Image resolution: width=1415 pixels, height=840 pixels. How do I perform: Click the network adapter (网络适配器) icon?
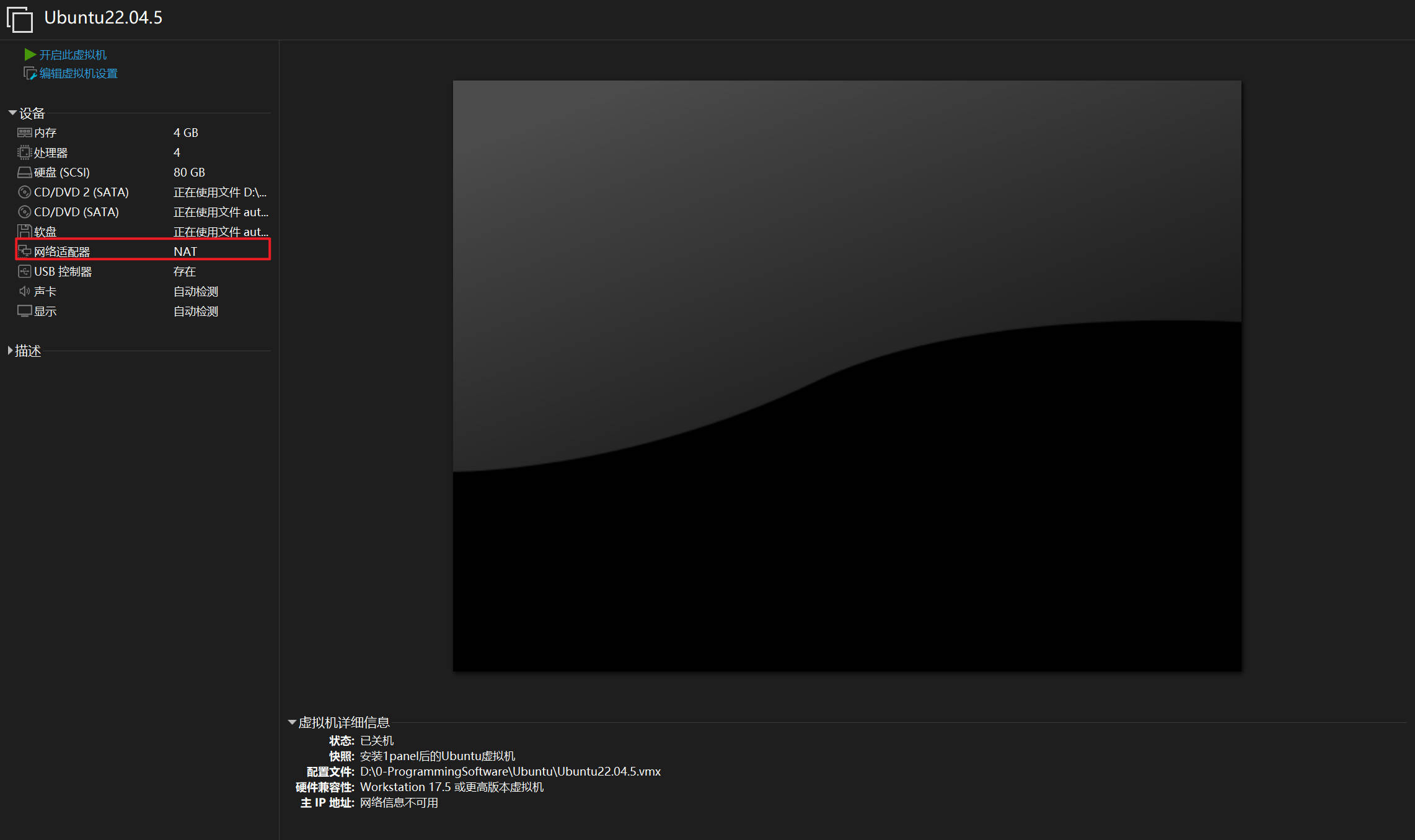point(24,252)
